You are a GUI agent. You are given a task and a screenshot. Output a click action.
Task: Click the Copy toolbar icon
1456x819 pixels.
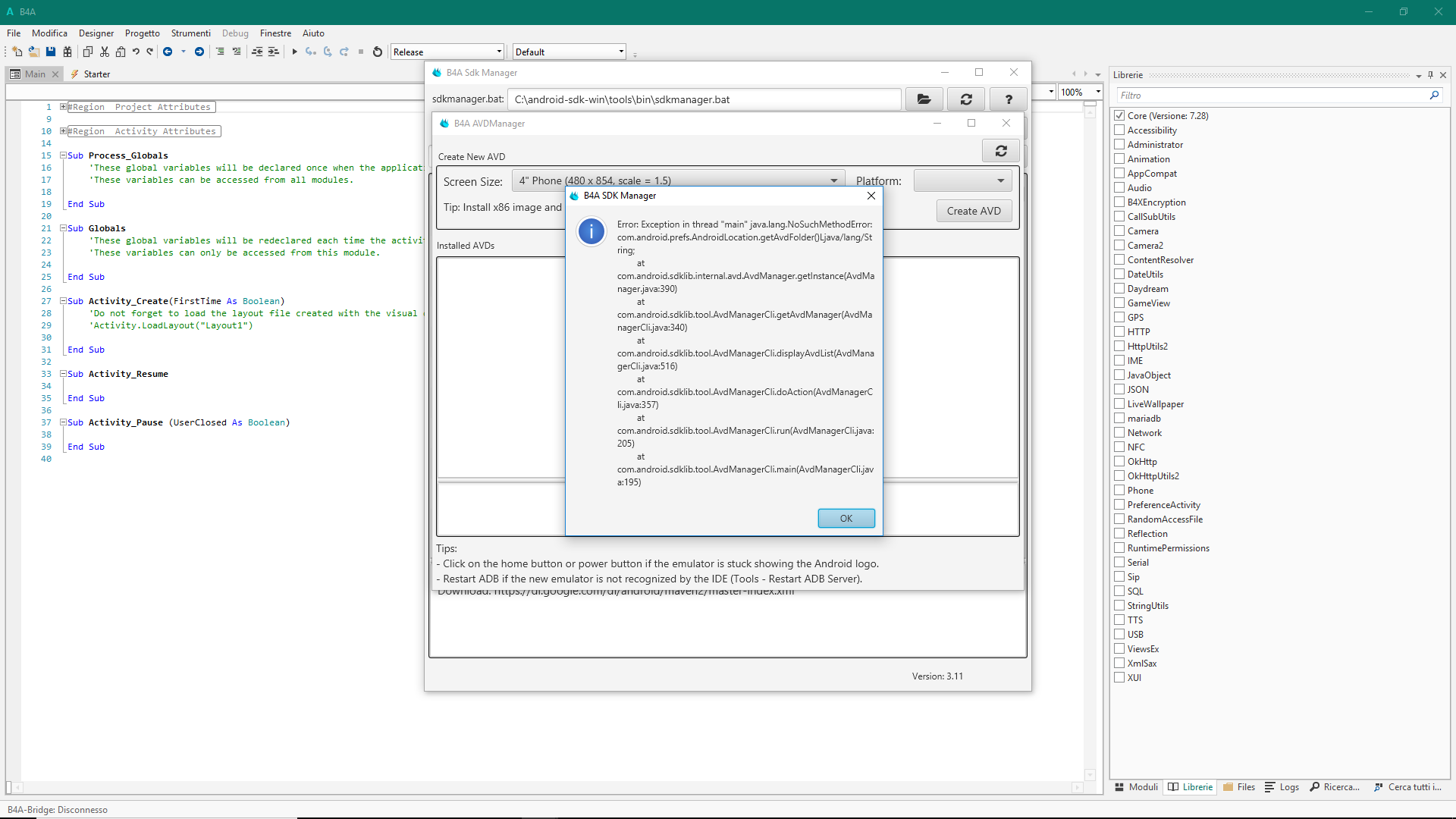[88, 52]
